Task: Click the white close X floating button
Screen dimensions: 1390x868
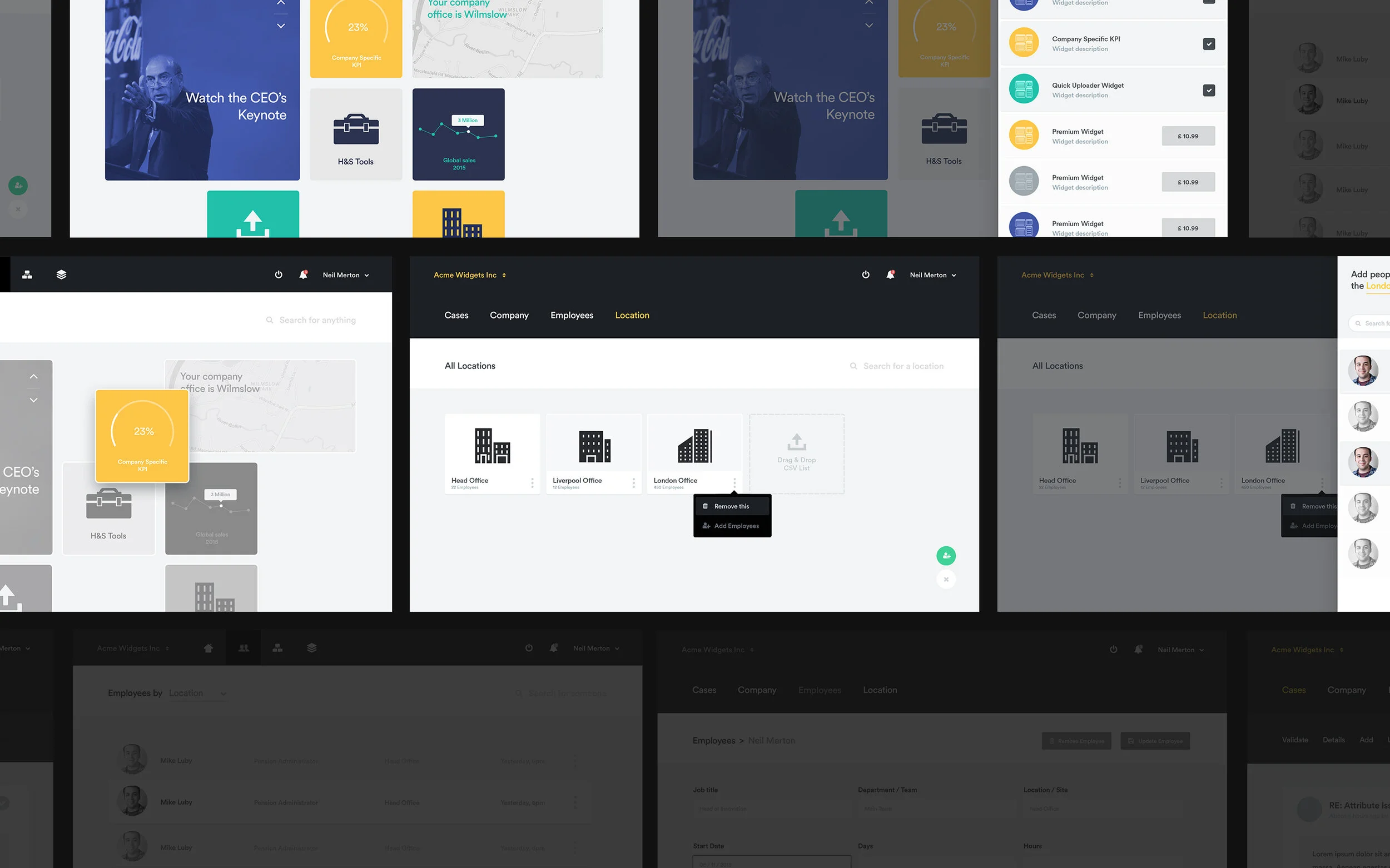Action: point(946,579)
